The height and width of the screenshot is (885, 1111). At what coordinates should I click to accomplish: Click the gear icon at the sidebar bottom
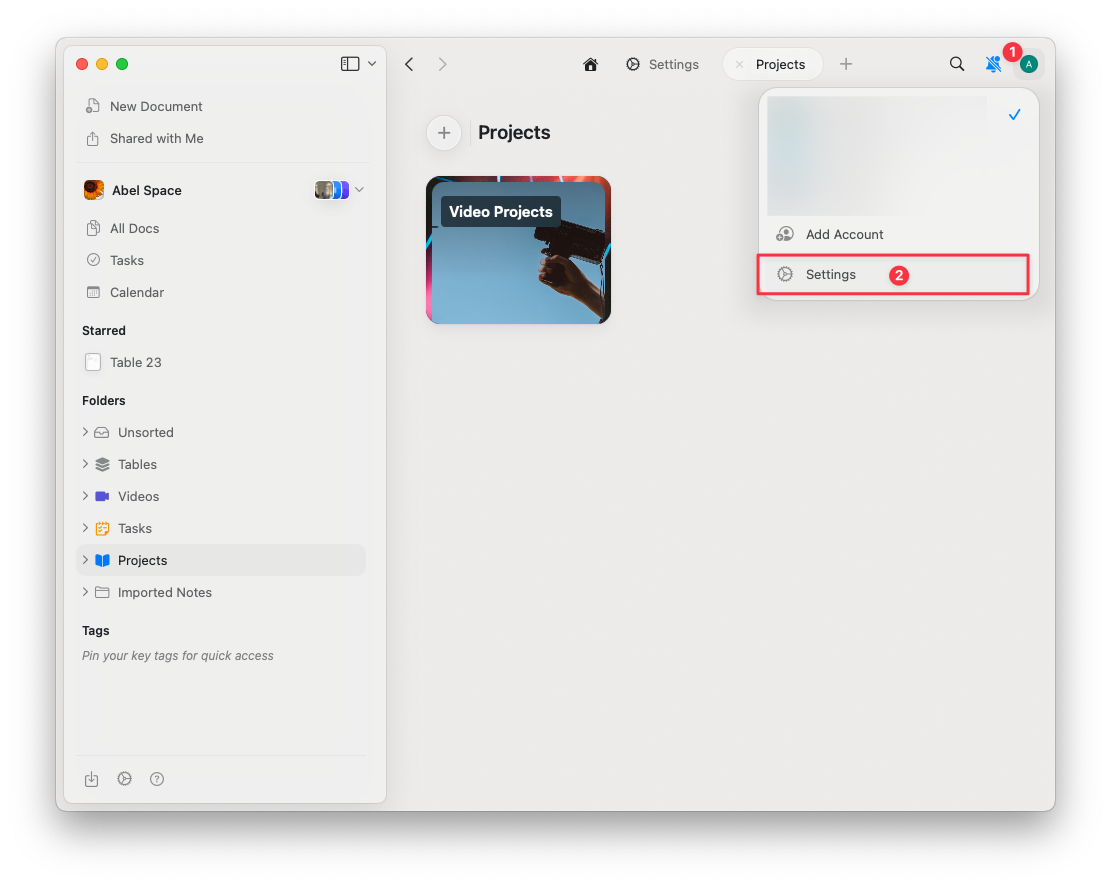[x=124, y=778]
